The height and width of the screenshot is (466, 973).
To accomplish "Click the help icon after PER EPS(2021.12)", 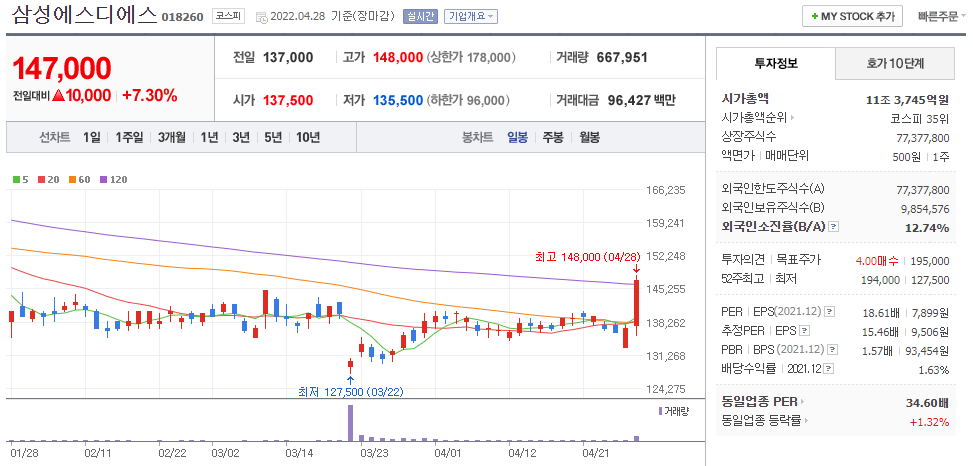I will coord(829,311).
